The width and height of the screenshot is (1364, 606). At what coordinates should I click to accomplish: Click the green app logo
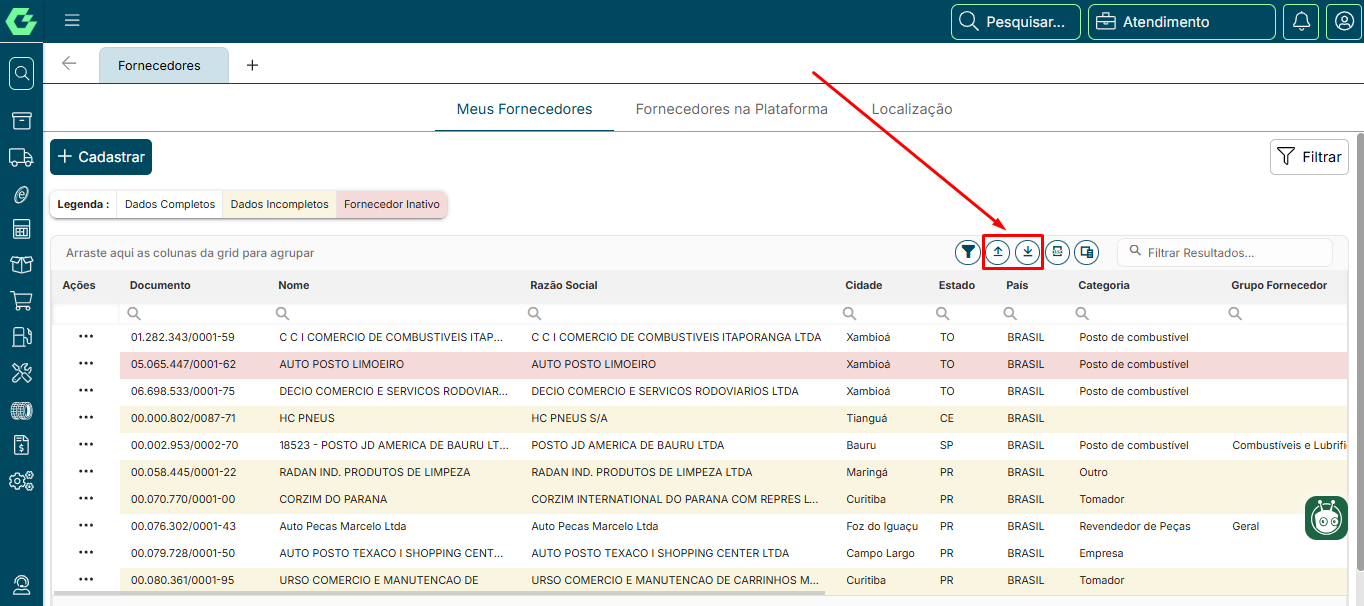coord(21,21)
